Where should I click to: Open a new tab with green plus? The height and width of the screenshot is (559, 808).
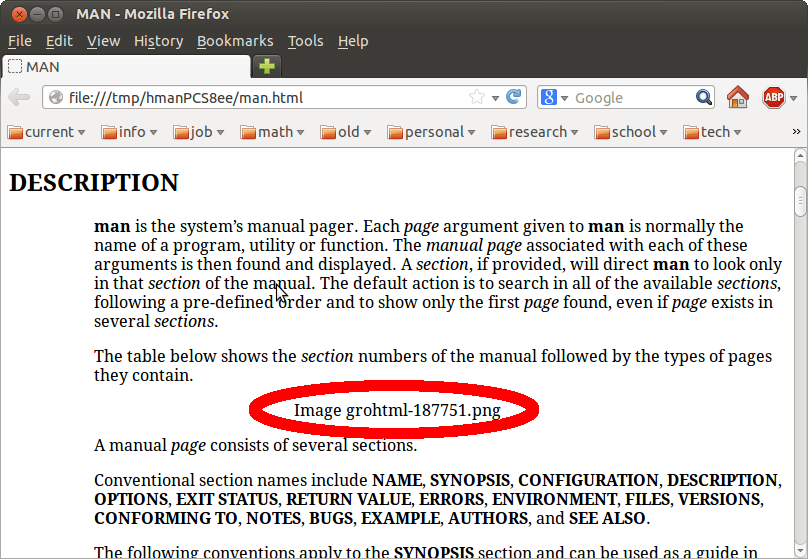266,66
